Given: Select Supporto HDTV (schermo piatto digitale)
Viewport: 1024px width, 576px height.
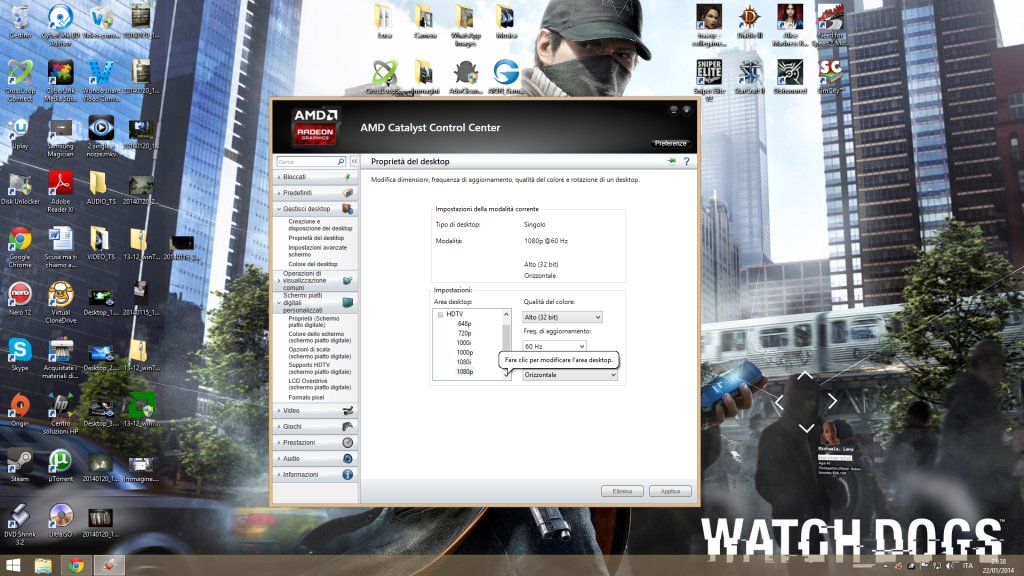Looking at the screenshot, I should click(x=319, y=368).
